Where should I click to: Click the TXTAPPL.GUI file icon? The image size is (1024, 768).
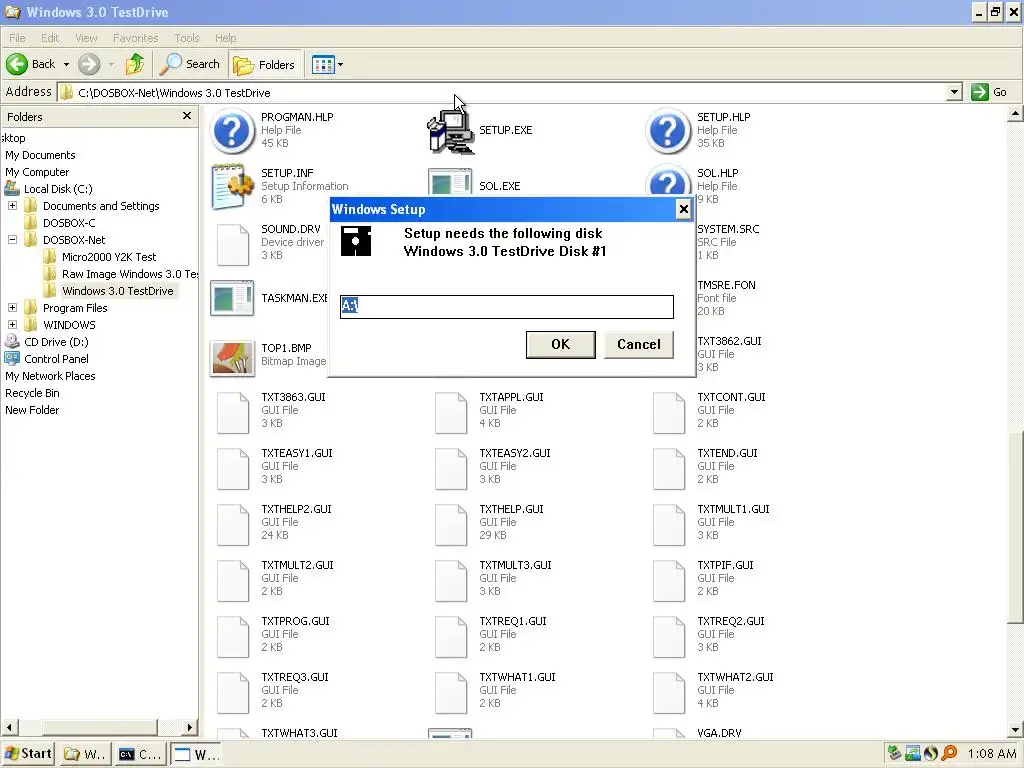451,412
